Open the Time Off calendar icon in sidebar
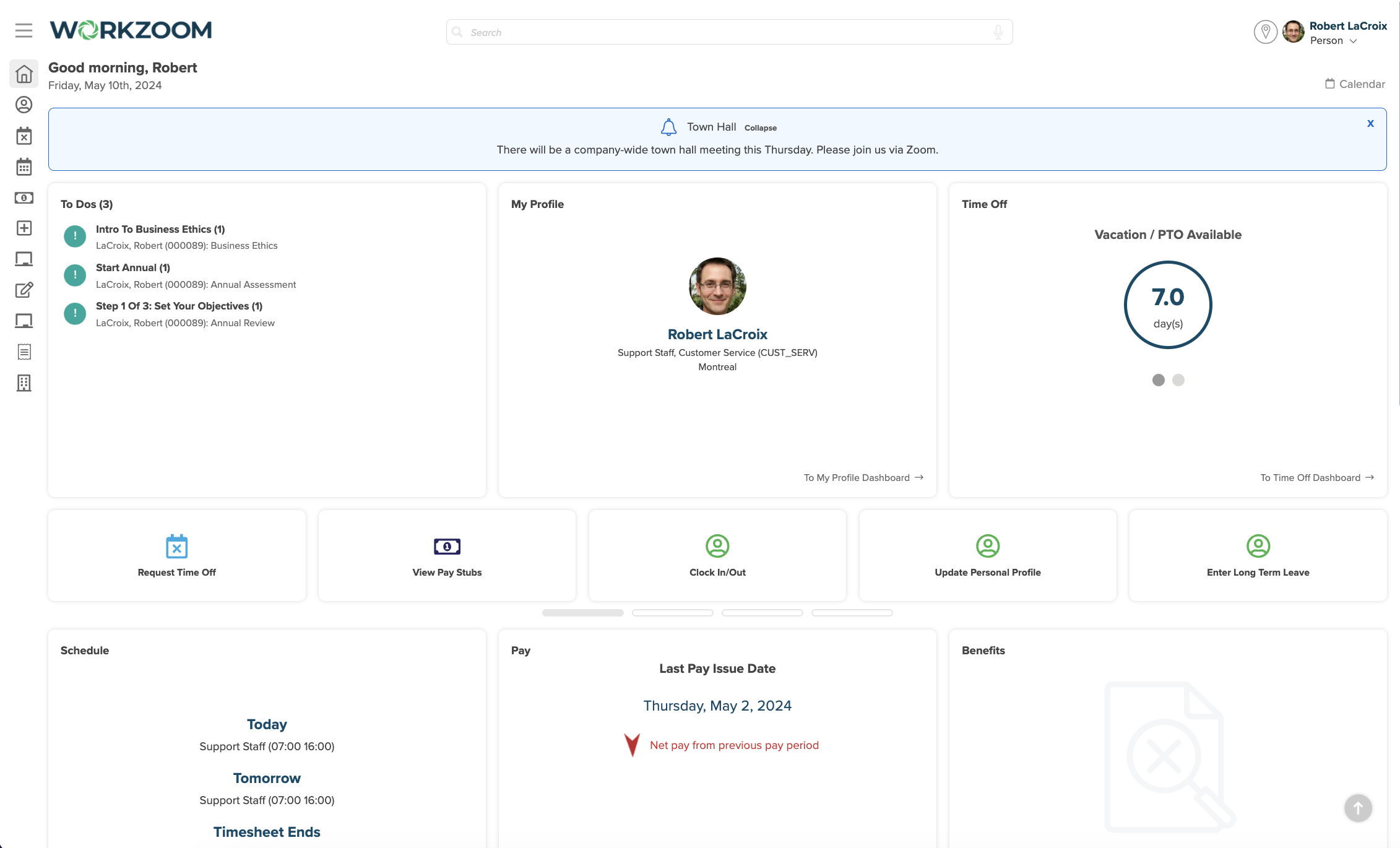Screen dimensions: 1400x848 point(24,136)
